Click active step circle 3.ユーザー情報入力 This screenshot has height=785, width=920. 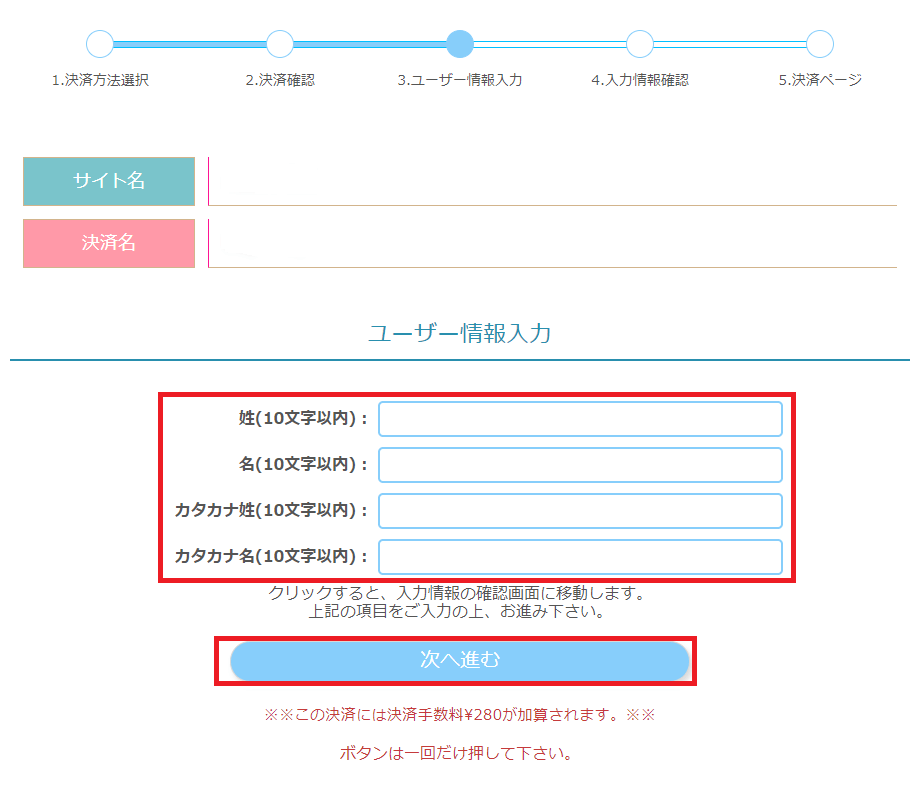coord(460,44)
